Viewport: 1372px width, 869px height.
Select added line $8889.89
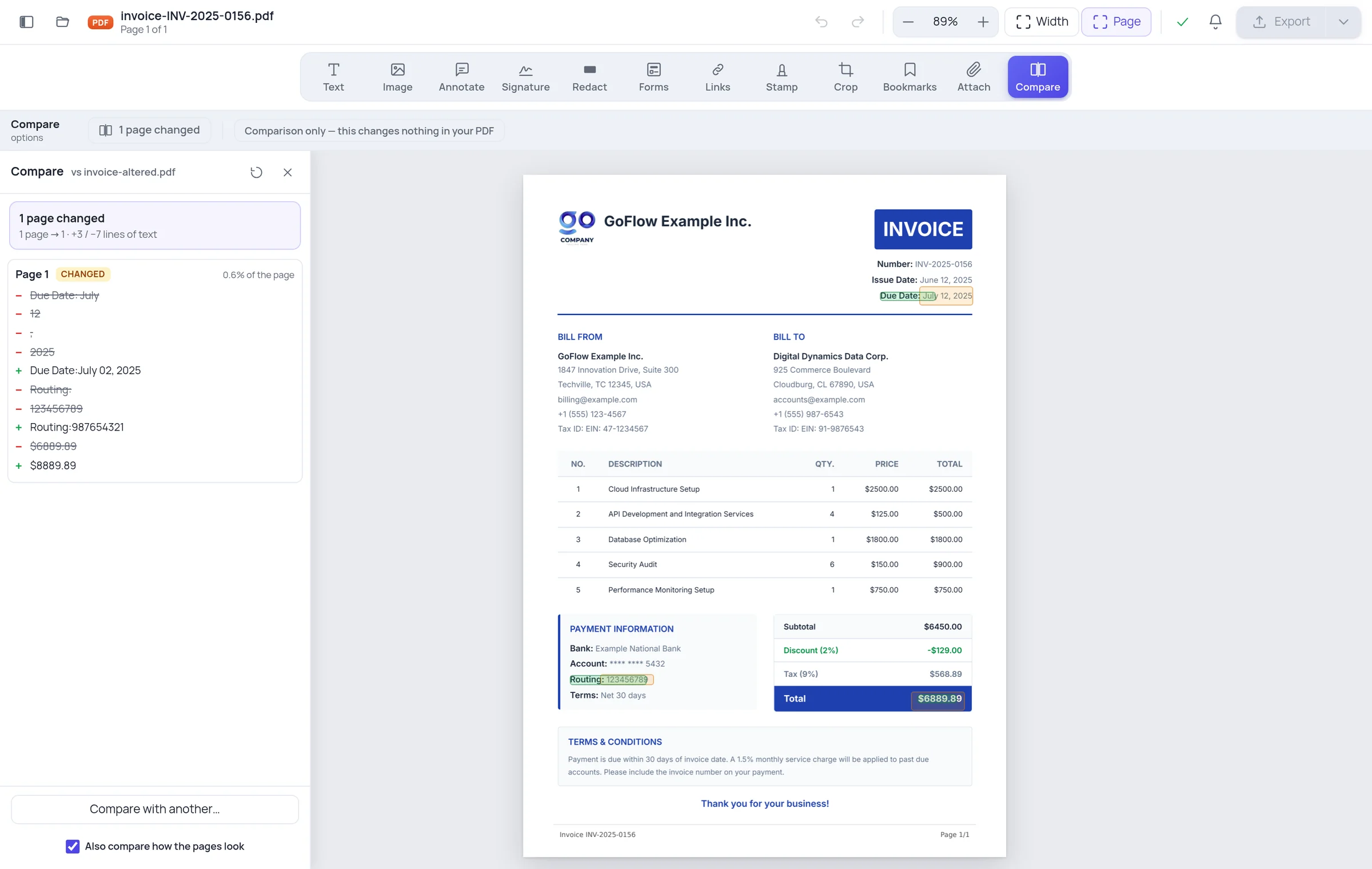53,465
